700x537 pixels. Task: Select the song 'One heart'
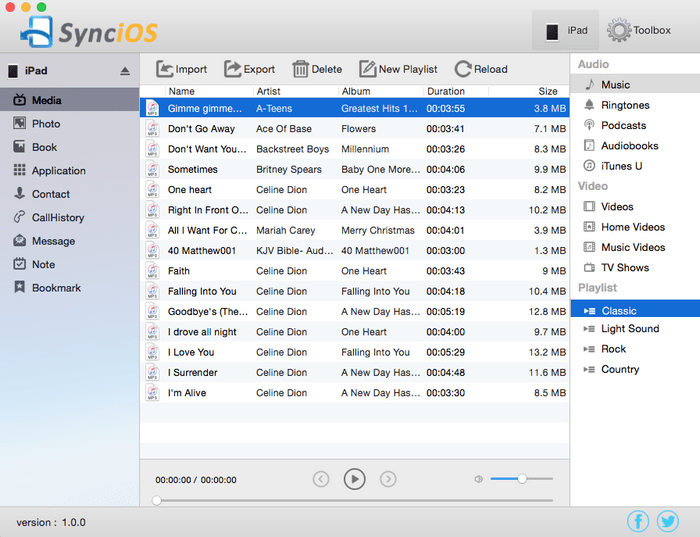click(354, 190)
